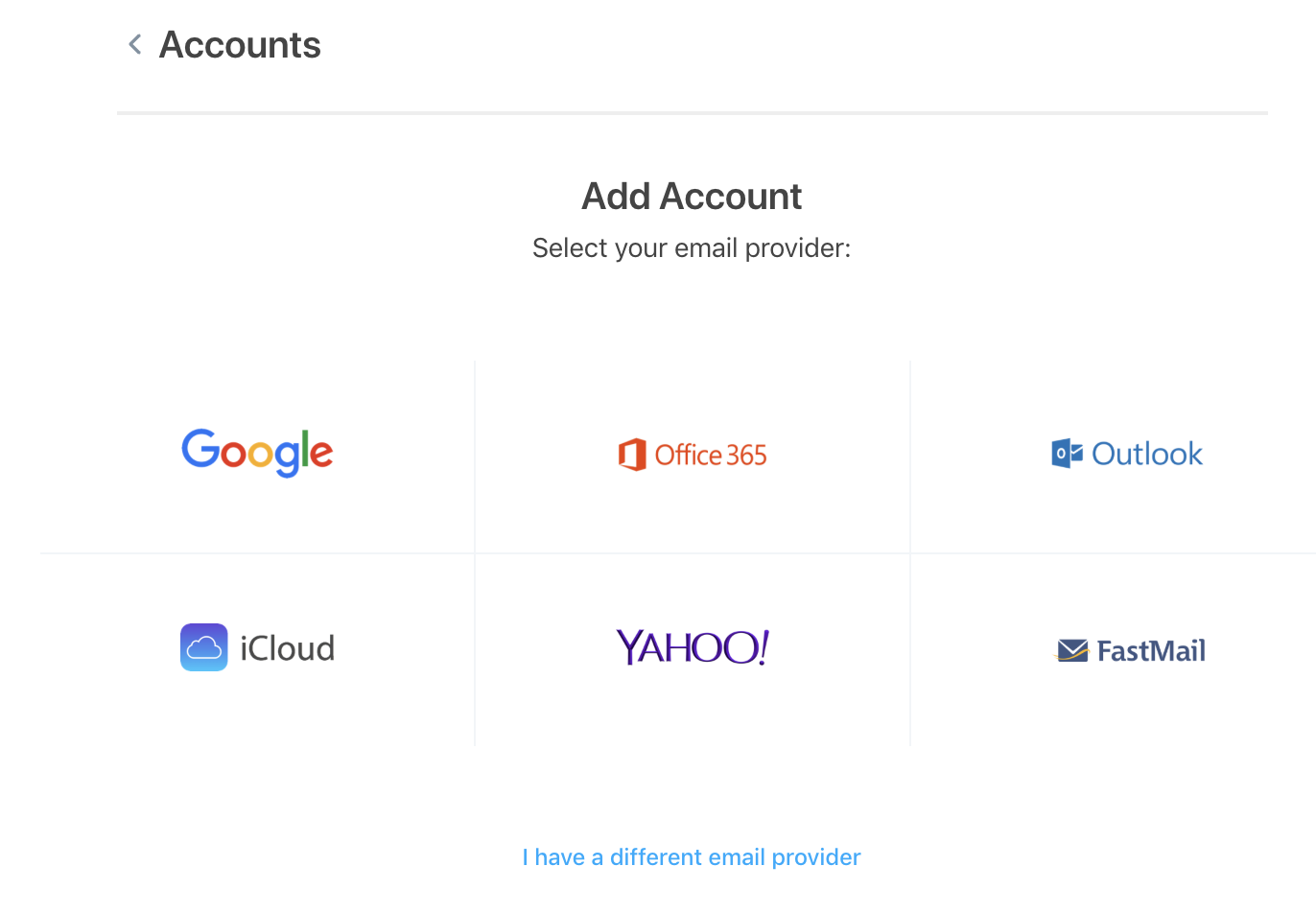Image resolution: width=1316 pixels, height=913 pixels.
Task: Click the blue Outlook envelope icon
Action: click(x=1067, y=454)
